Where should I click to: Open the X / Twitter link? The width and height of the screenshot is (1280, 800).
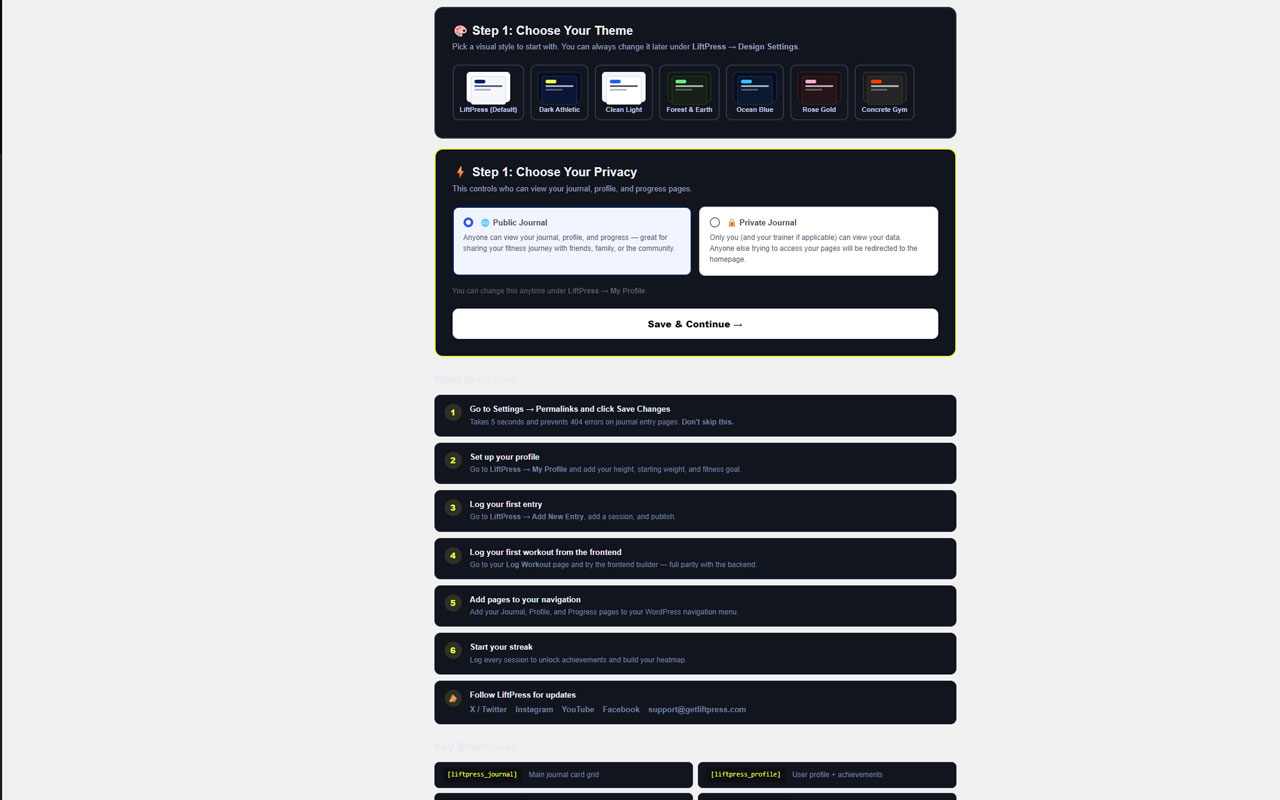(x=488, y=709)
